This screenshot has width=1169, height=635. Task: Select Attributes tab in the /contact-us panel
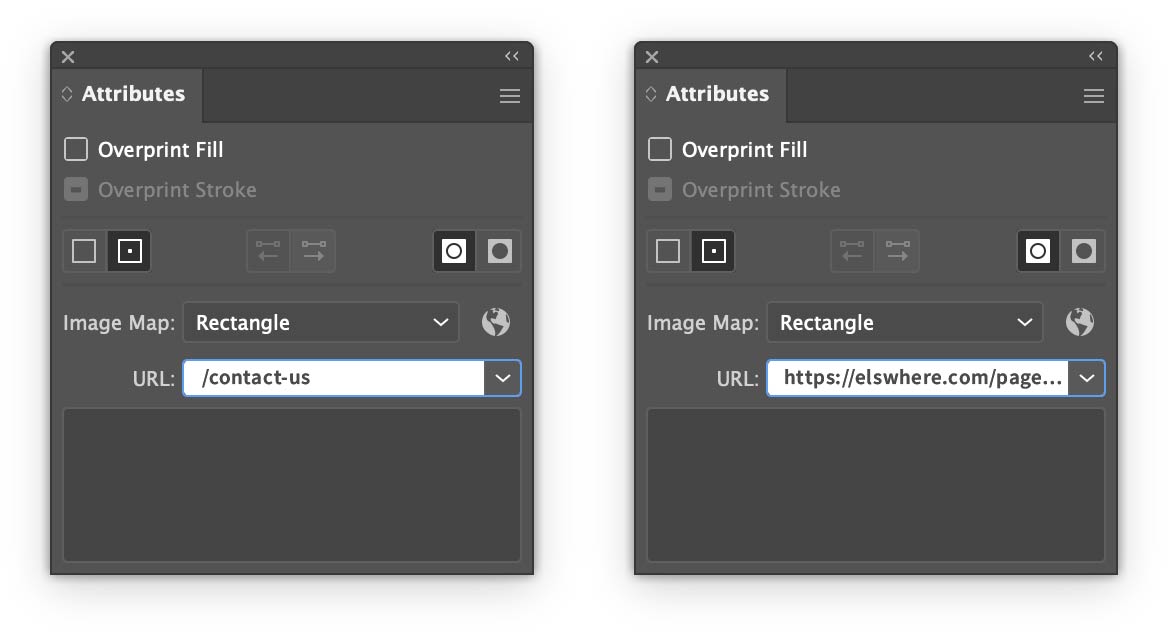click(133, 94)
